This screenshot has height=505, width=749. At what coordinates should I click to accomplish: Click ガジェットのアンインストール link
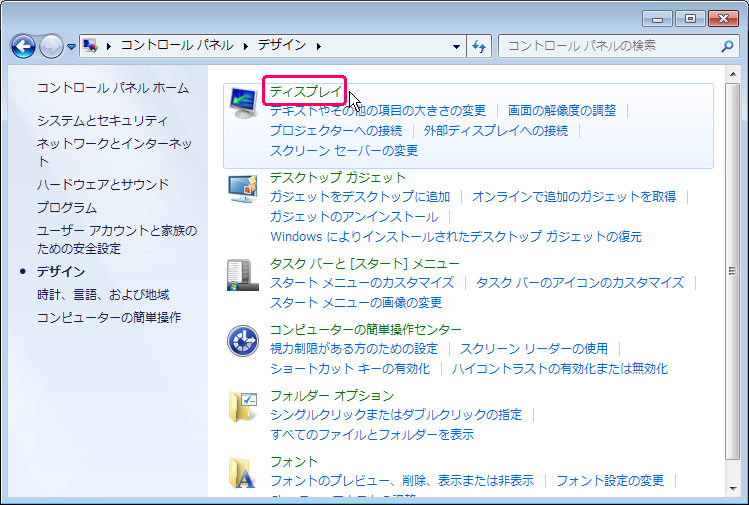point(354,216)
